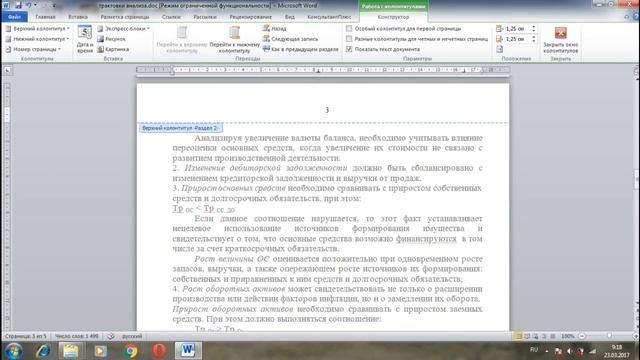The height and width of the screenshot is (360, 640).
Task: Click the volume icon in system tray
Action: pyautogui.click(x=570, y=351)
